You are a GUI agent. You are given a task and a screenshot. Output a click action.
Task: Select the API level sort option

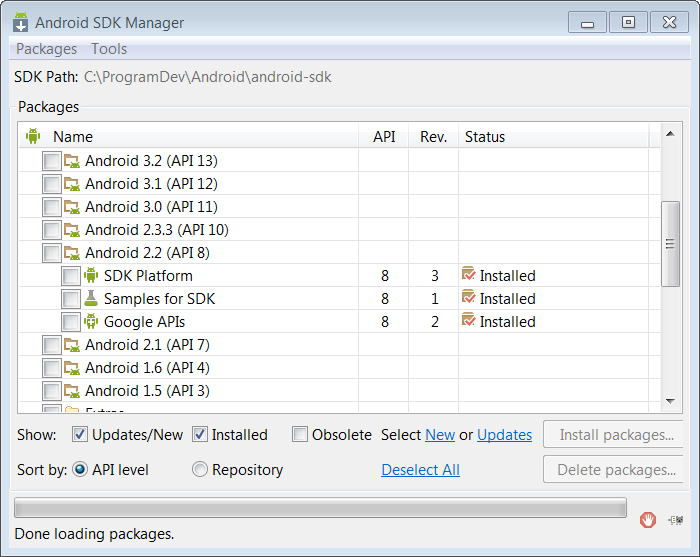[80, 469]
